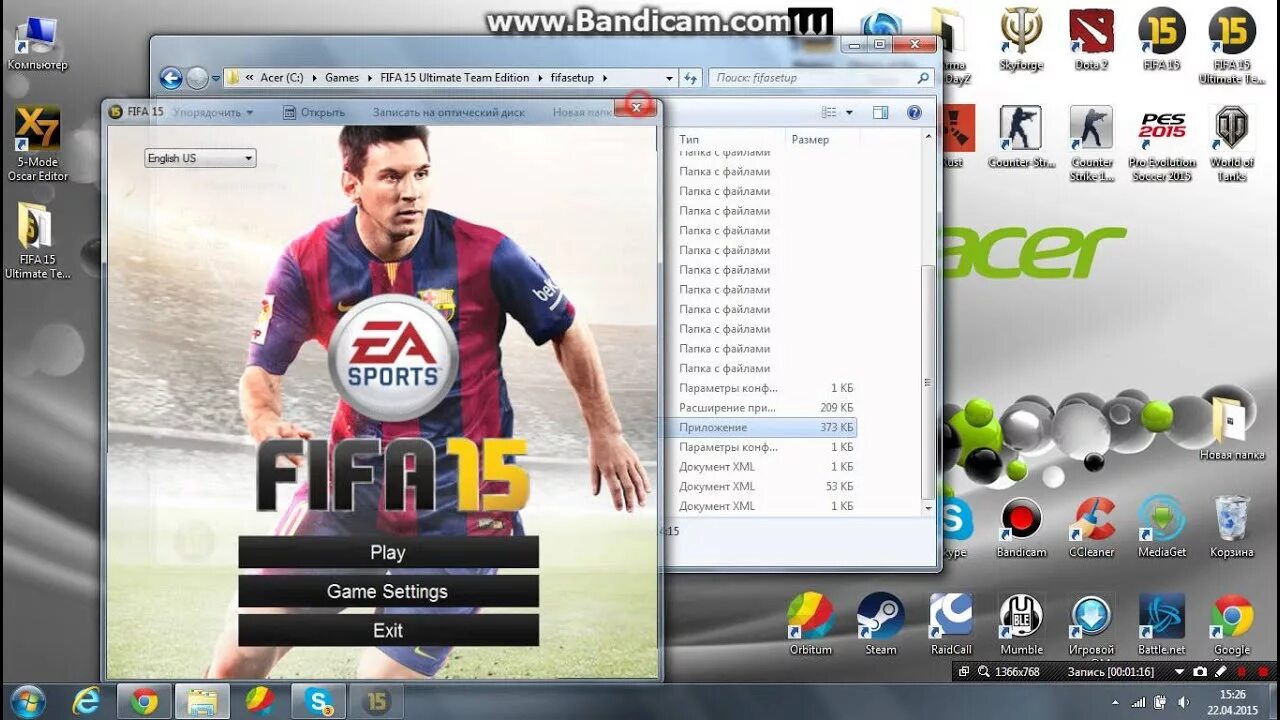Select the RaidCall desktop icon
Image resolution: width=1280 pixels, height=720 pixels.
click(x=951, y=625)
